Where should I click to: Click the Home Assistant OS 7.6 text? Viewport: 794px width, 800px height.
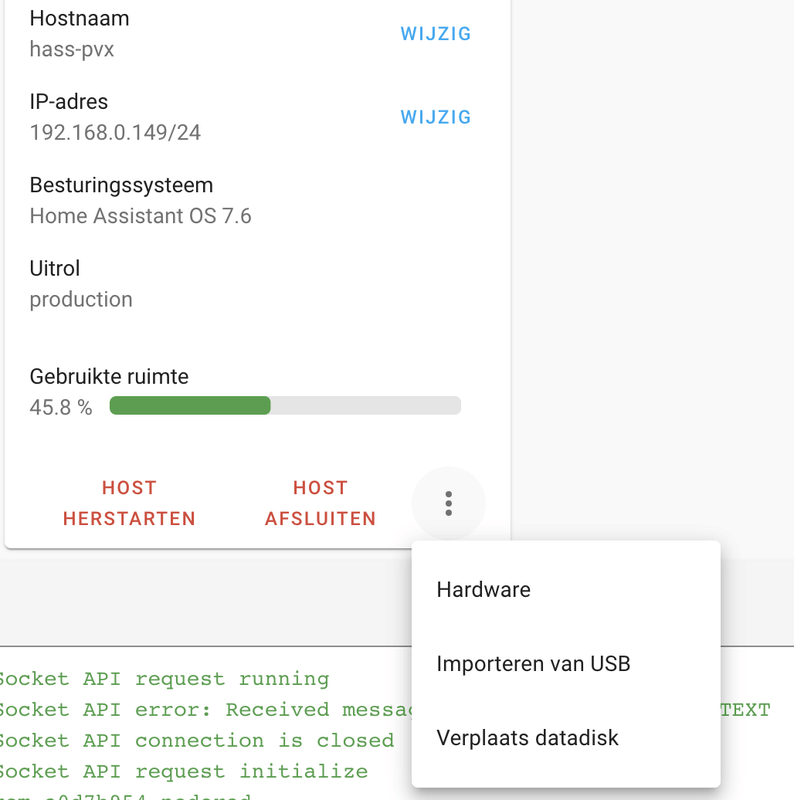pyautogui.click(x=140, y=215)
